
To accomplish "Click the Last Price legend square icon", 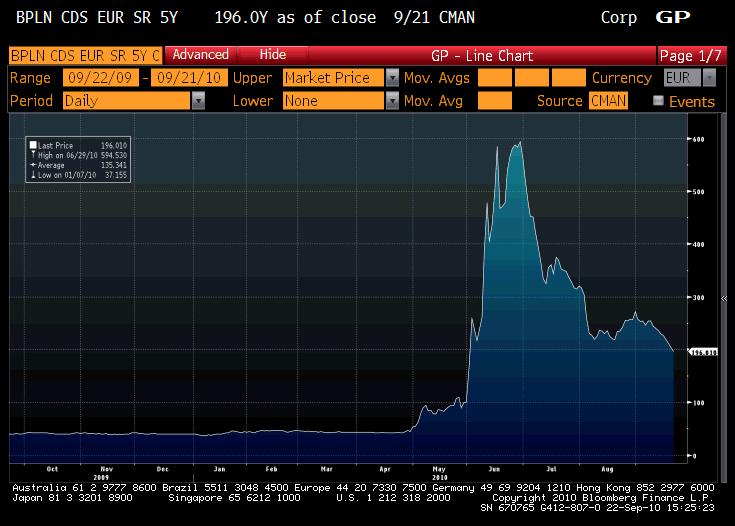I will click(x=34, y=145).
